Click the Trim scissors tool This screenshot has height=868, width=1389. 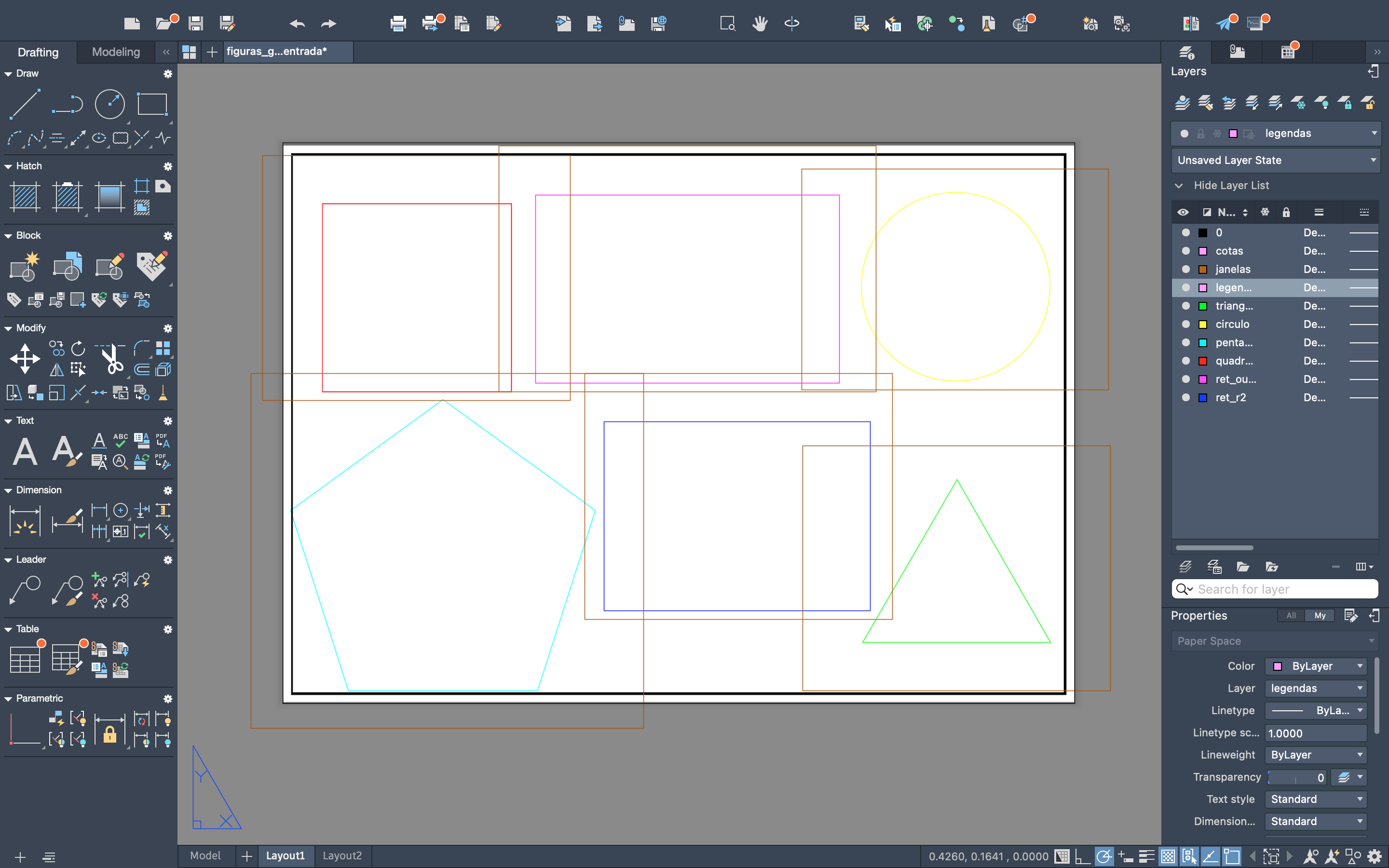pos(111,359)
